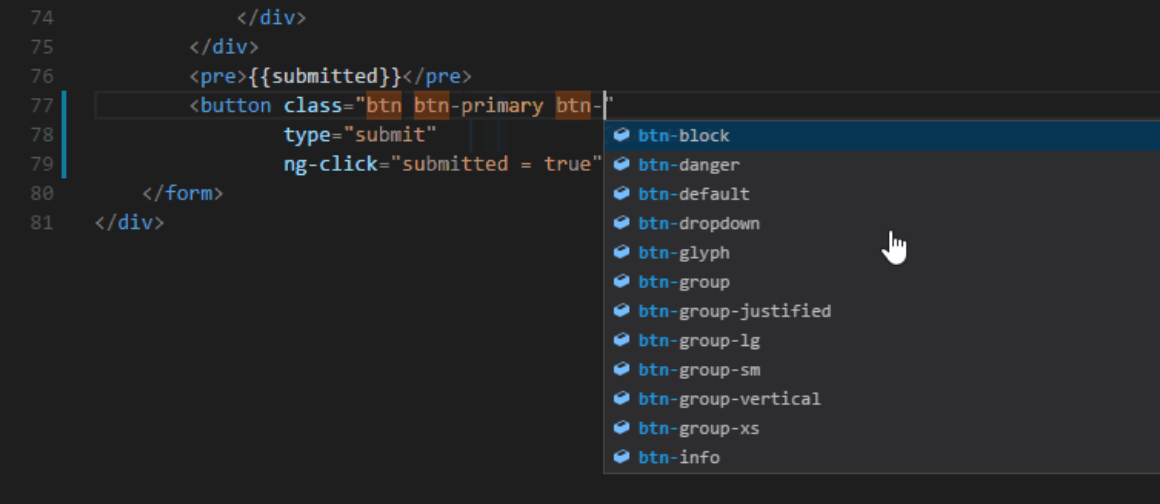Click the cube icon beside btn-group-justified

point(621,311)
